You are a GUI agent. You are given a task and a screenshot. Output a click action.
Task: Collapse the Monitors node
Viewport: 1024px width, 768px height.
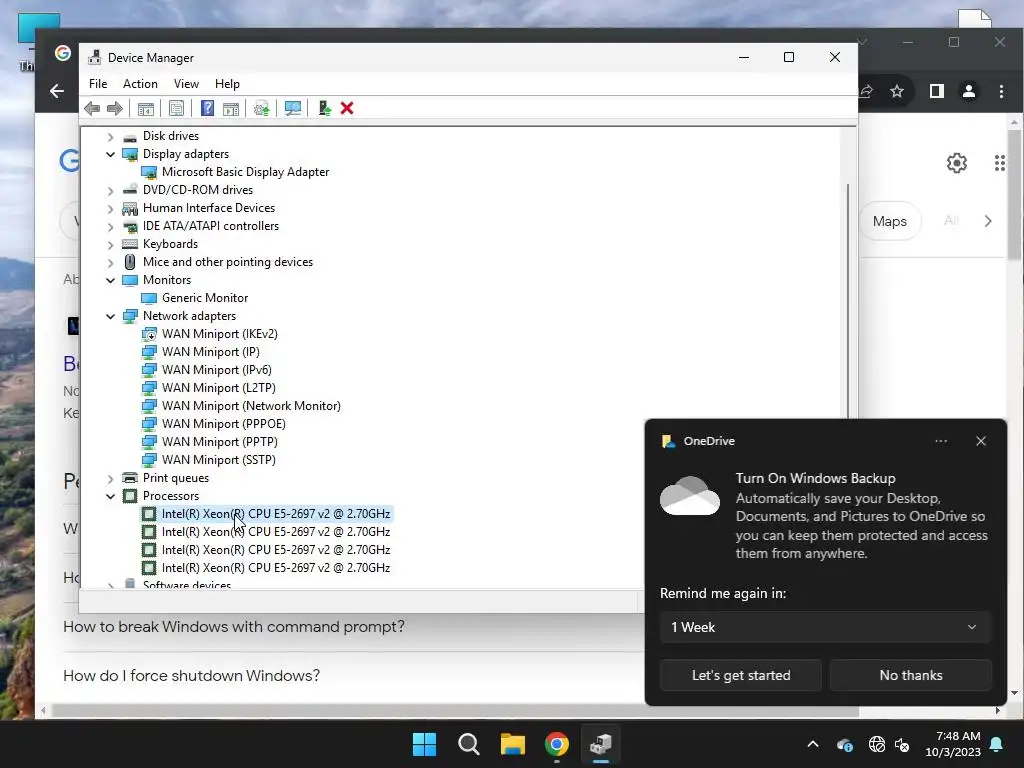click(x=110, y=280)
